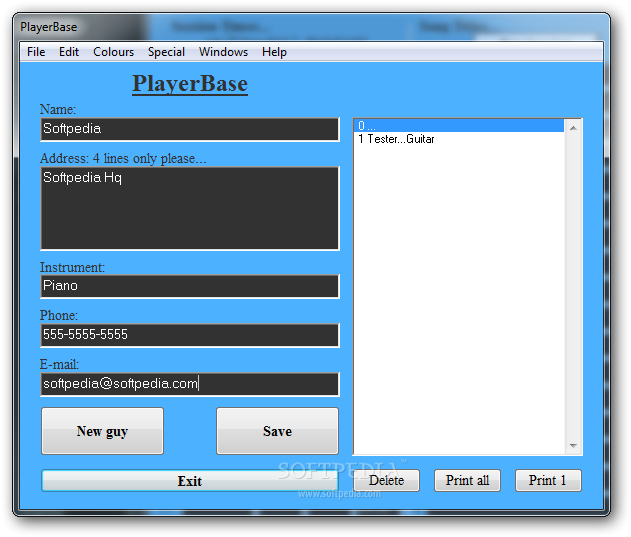Open the Colours menu
This screenshot has height=537, width=631.
(x=113, y=52)
